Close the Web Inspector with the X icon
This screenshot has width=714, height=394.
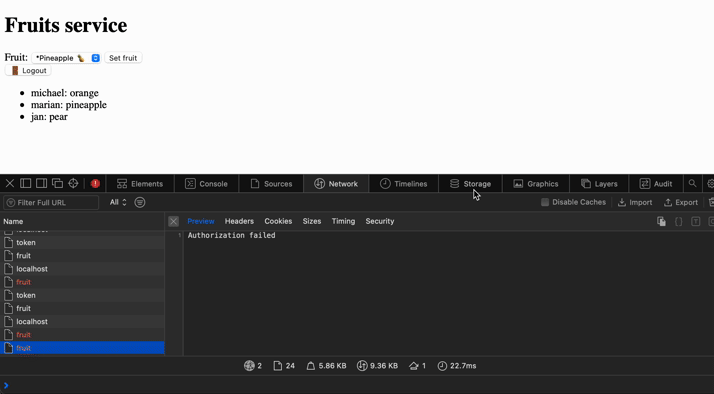coord(10,184)
